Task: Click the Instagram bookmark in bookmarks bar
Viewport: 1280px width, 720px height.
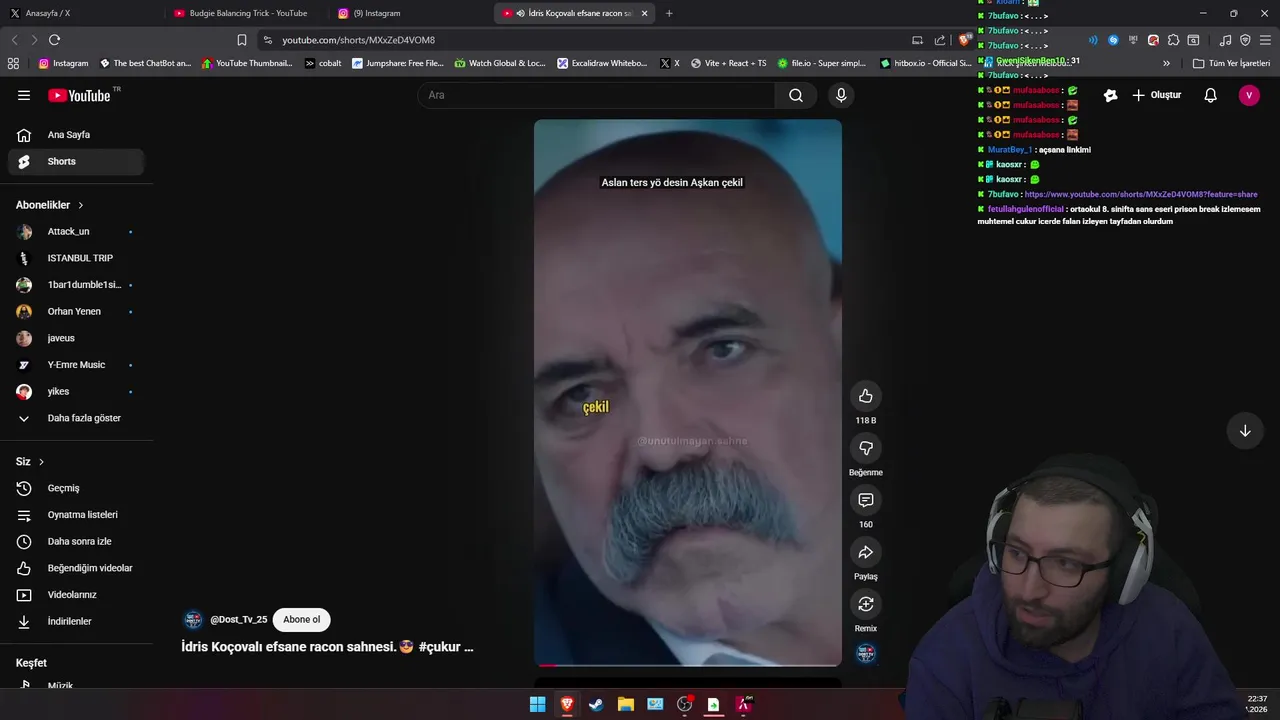Action: point(64,63)
